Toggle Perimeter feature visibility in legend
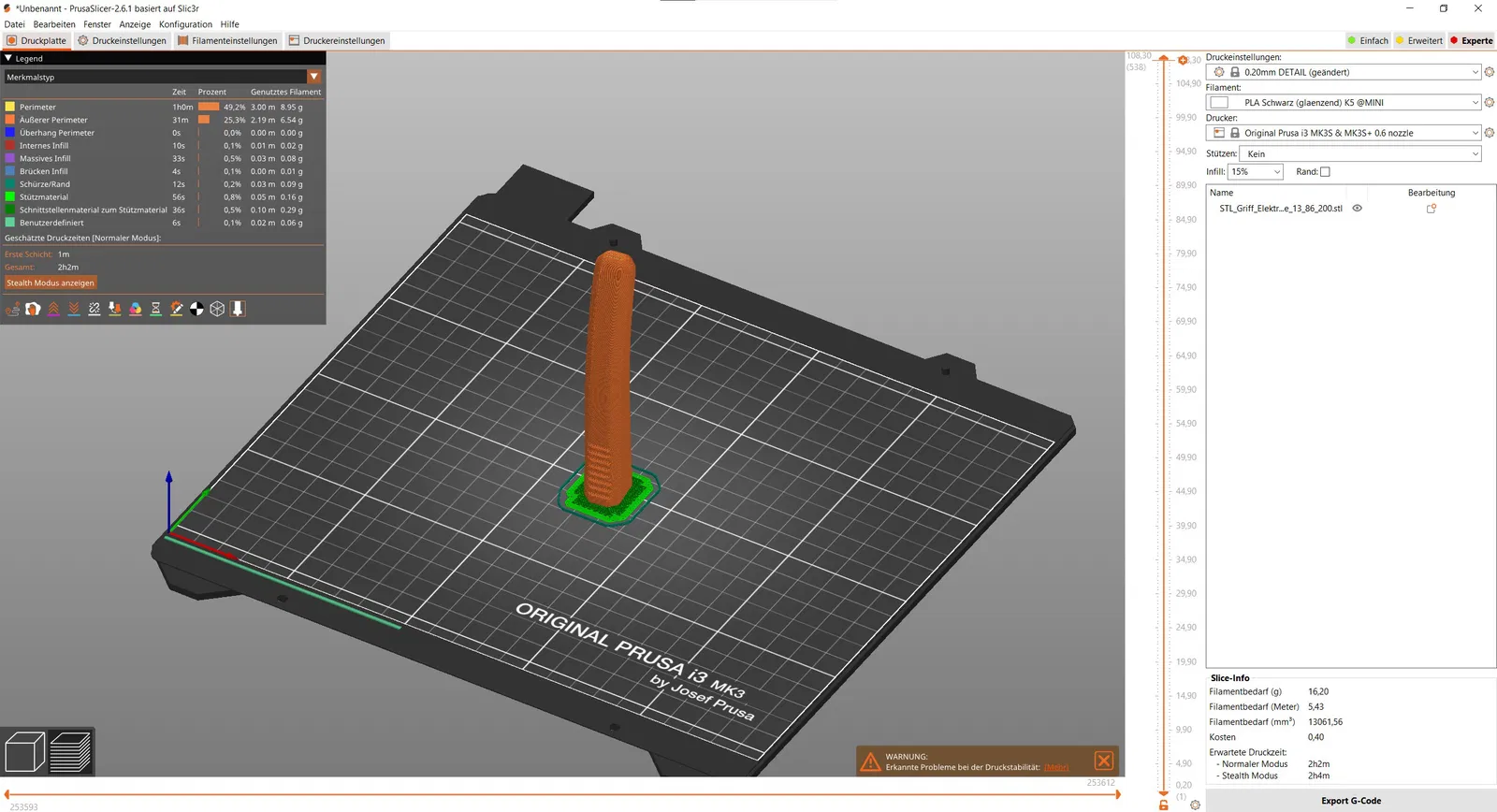 163,107
